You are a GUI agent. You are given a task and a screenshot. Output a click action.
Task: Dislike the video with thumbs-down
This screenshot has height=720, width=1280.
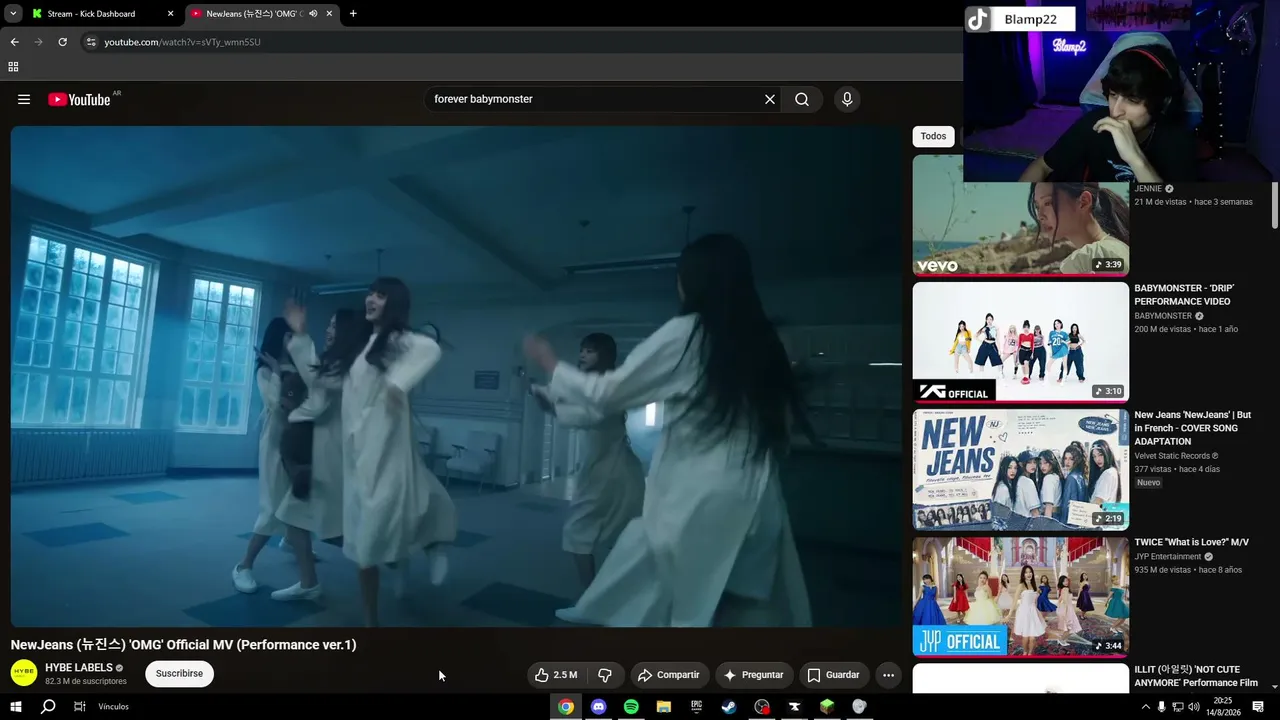pyautogui.click(x=604, y=675)
